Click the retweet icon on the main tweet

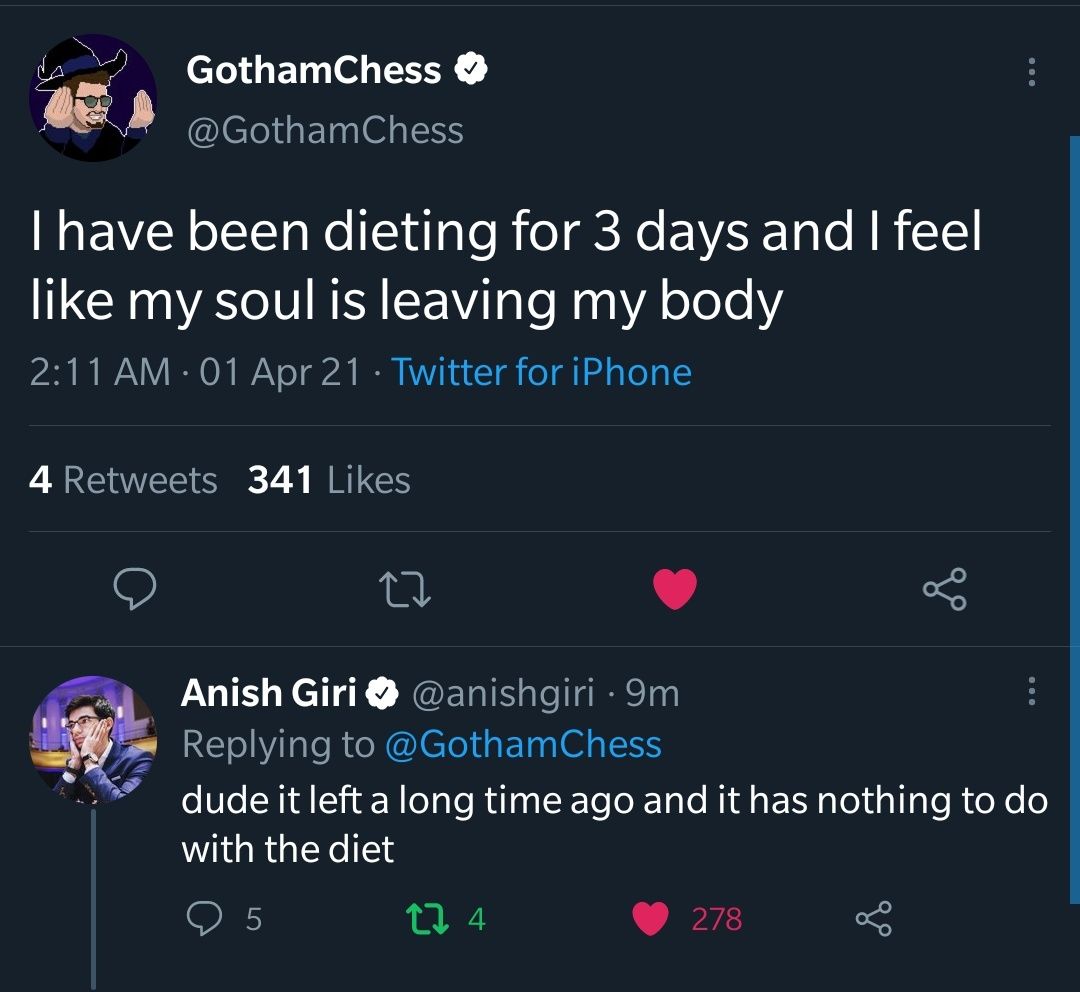click(x=405, y=590)
